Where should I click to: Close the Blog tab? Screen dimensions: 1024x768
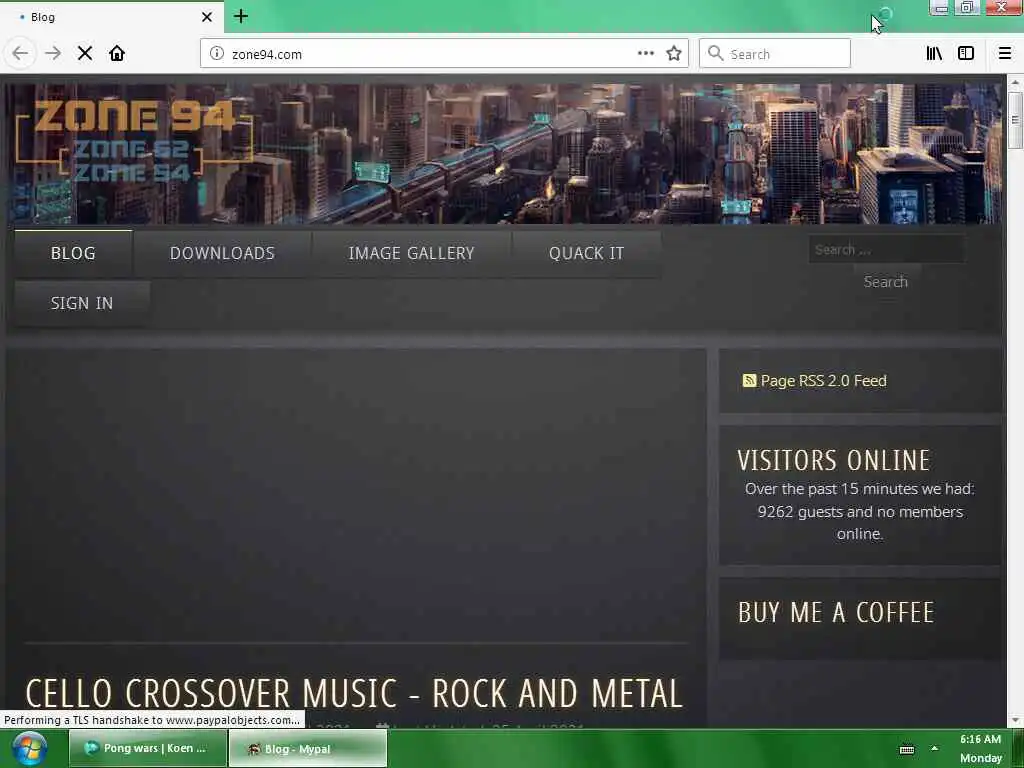pyautogui.click(x=206, y=17)
